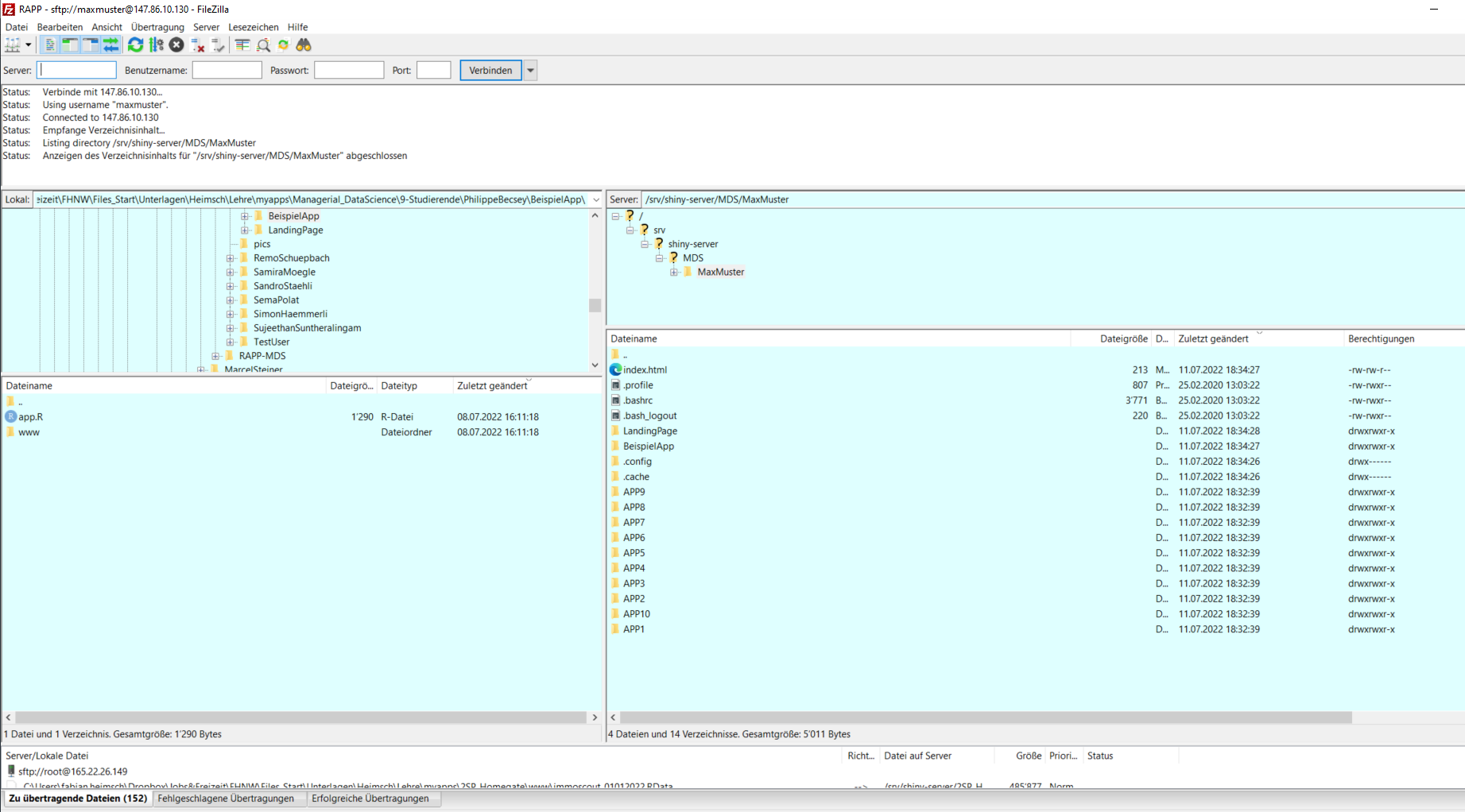Toggle the local directory tree view

tap(70, 45)
